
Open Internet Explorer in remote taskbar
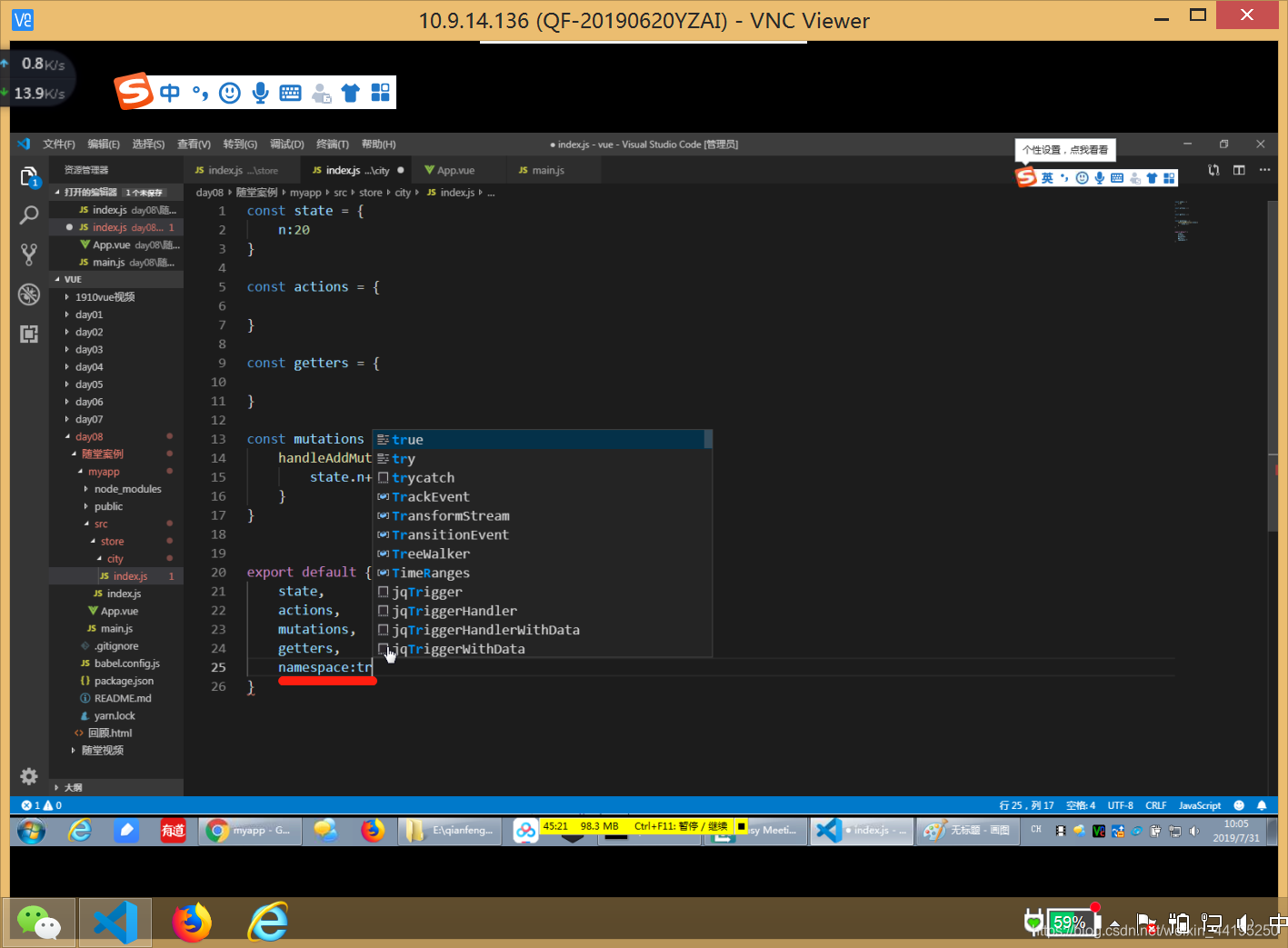tap(80, 831)
